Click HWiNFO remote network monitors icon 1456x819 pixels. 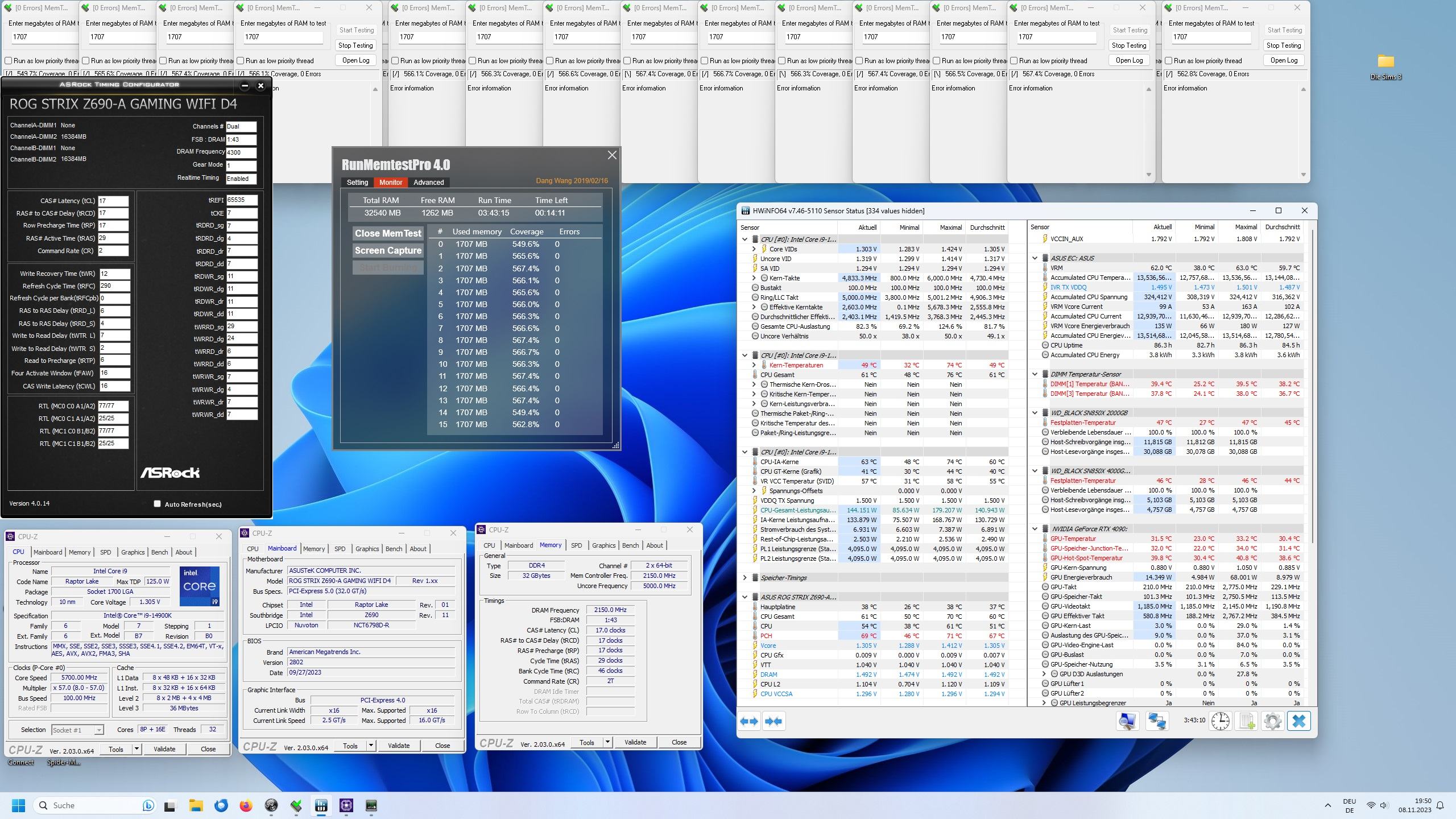point(1157,721)
